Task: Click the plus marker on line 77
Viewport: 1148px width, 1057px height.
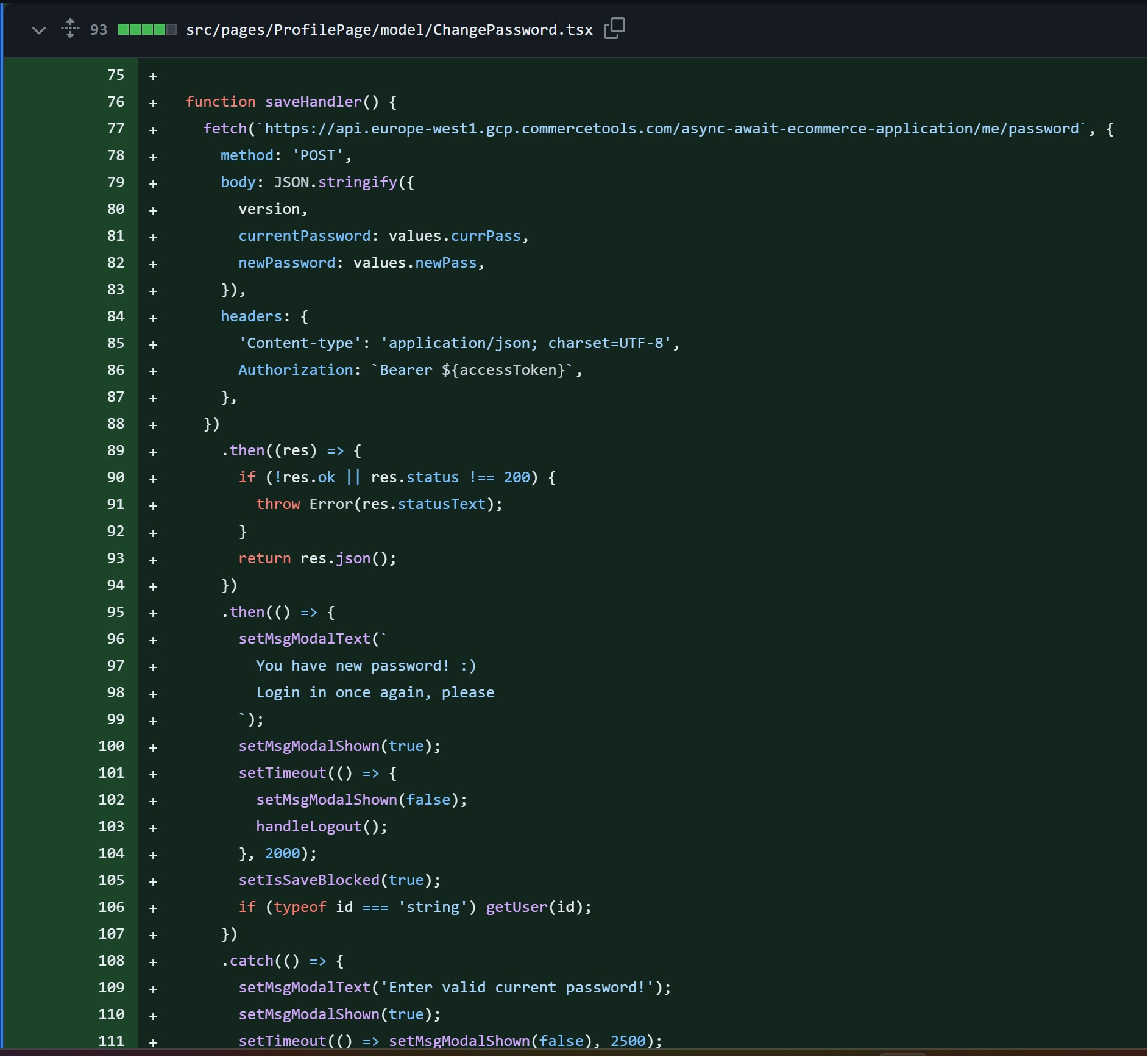Action: pyautogui.click(x=153, y=130)
